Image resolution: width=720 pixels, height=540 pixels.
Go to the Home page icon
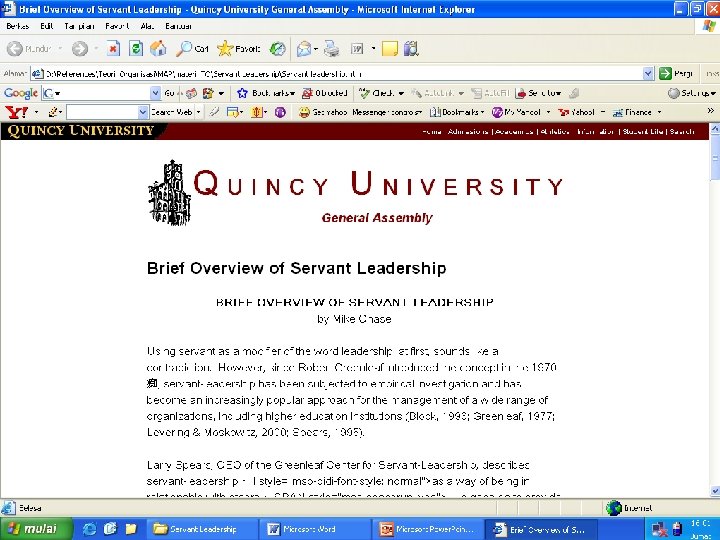coord(158,49)
